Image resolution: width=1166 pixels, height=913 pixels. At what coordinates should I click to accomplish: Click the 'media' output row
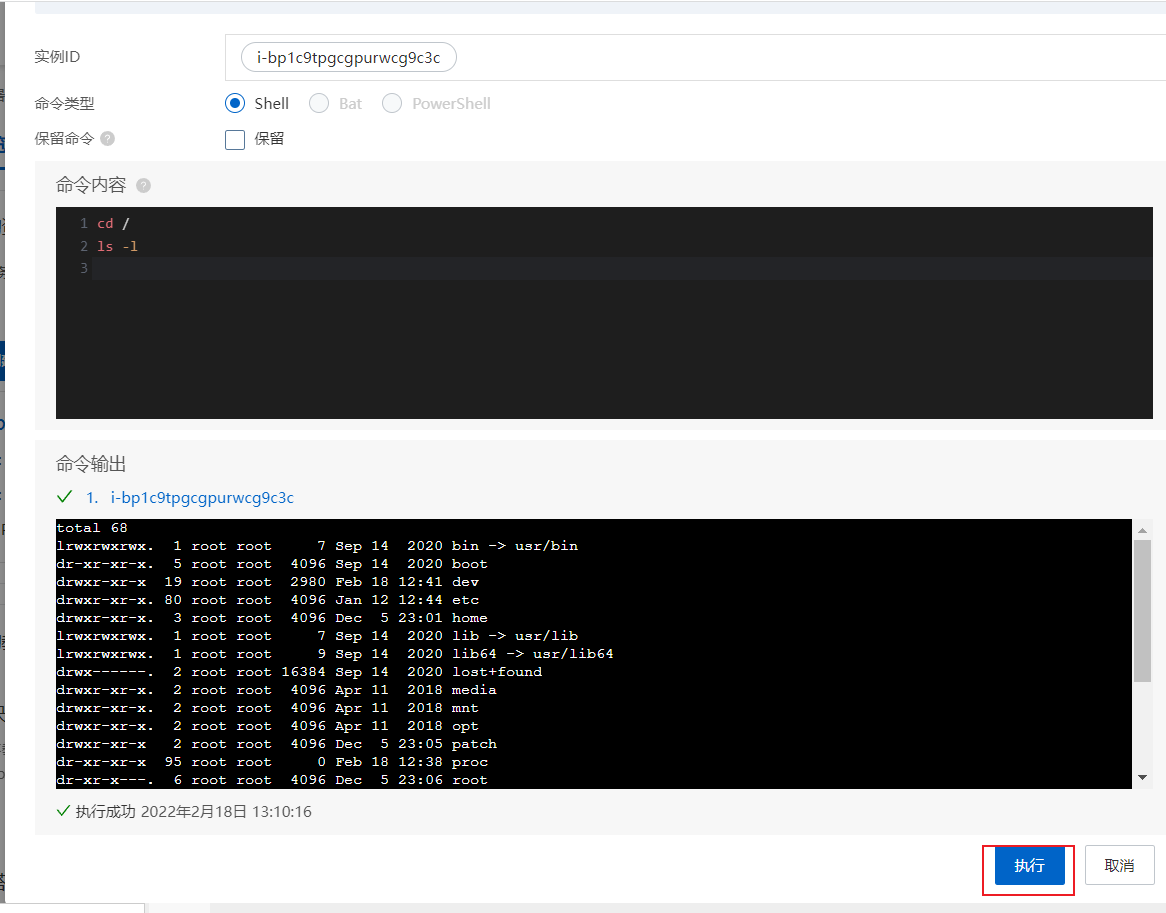point(277,690)
